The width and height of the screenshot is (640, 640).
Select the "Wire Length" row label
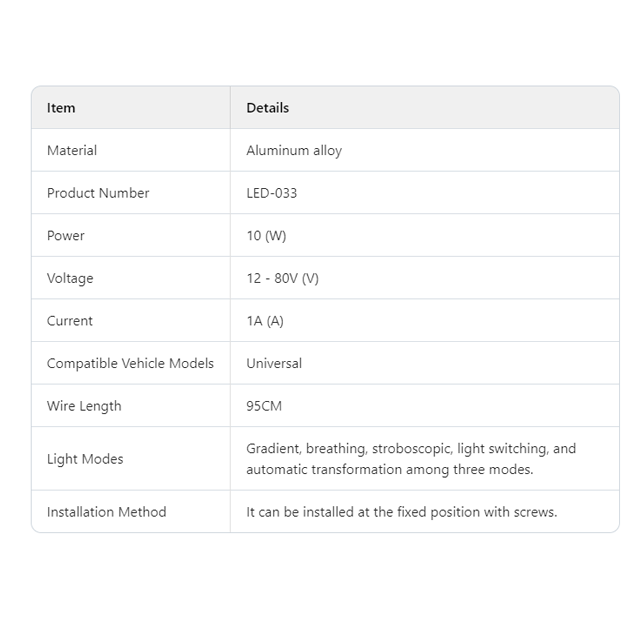[84, 406]
